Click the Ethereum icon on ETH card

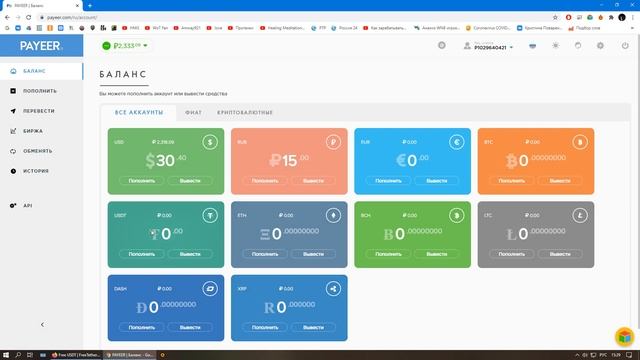point(333,216)
